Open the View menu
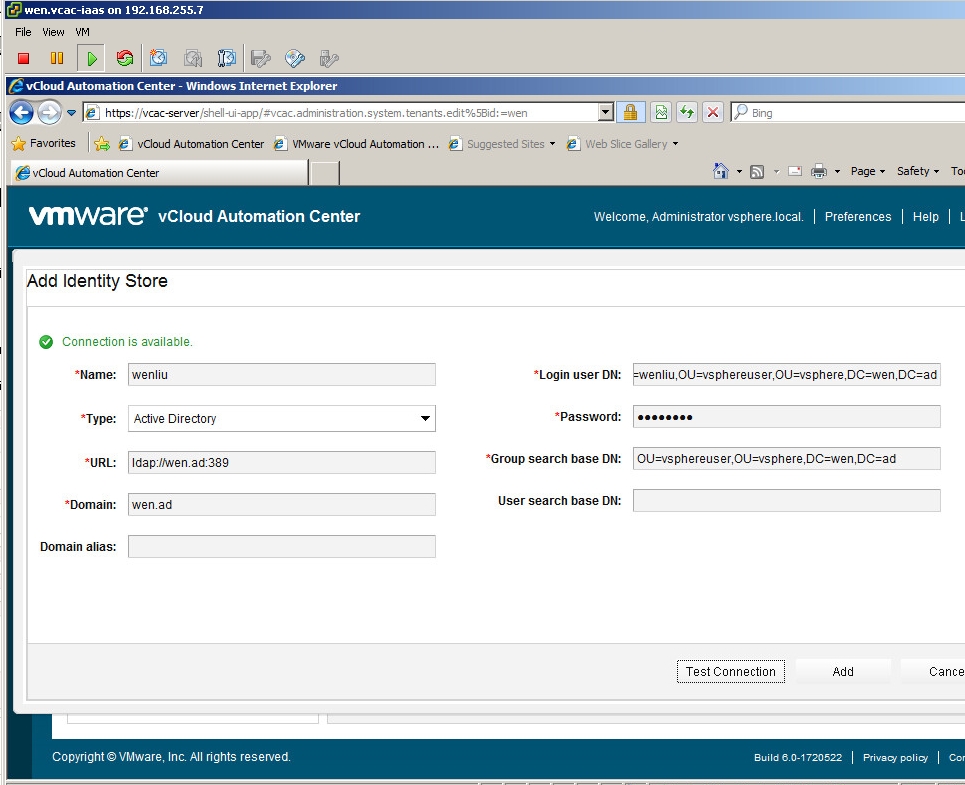The height and width of the screenshot is (785, 965). tap(54, 32)
